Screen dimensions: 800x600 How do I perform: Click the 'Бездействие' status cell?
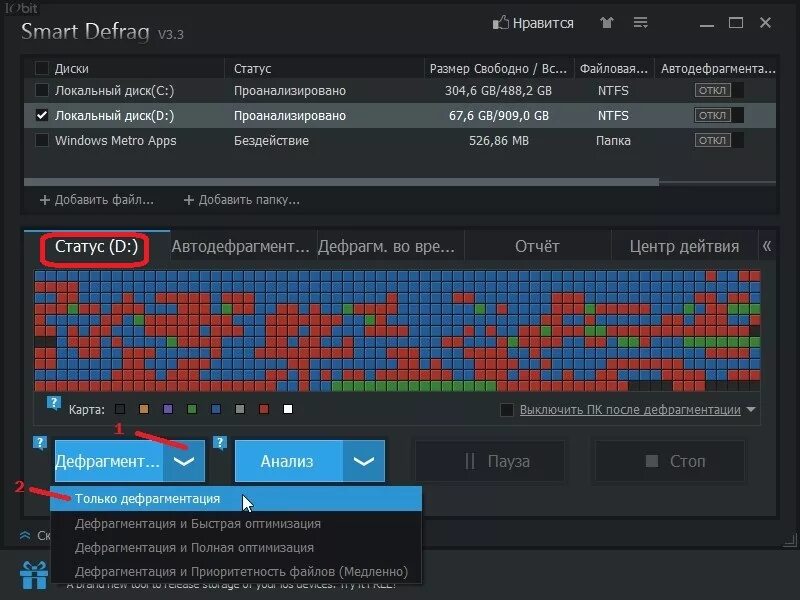pyautogui.click(x=271, y=141)
